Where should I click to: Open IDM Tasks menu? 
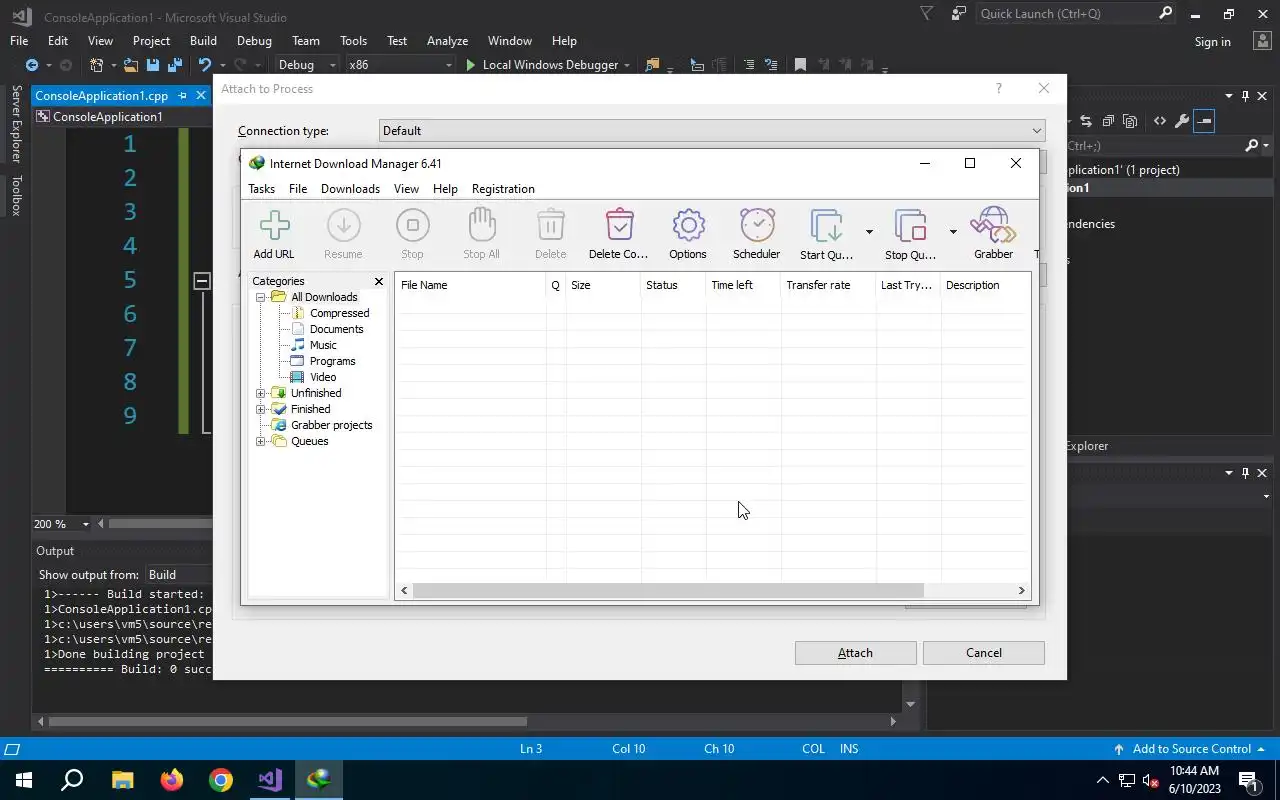pos(261,189)
